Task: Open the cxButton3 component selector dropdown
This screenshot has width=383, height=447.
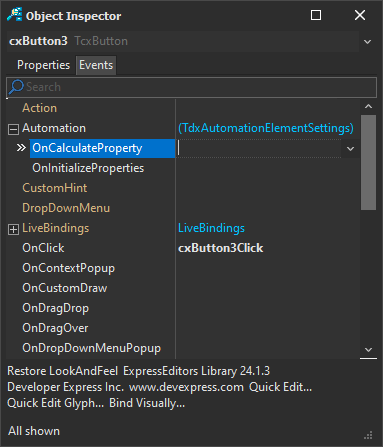Action: coord(367,42)
